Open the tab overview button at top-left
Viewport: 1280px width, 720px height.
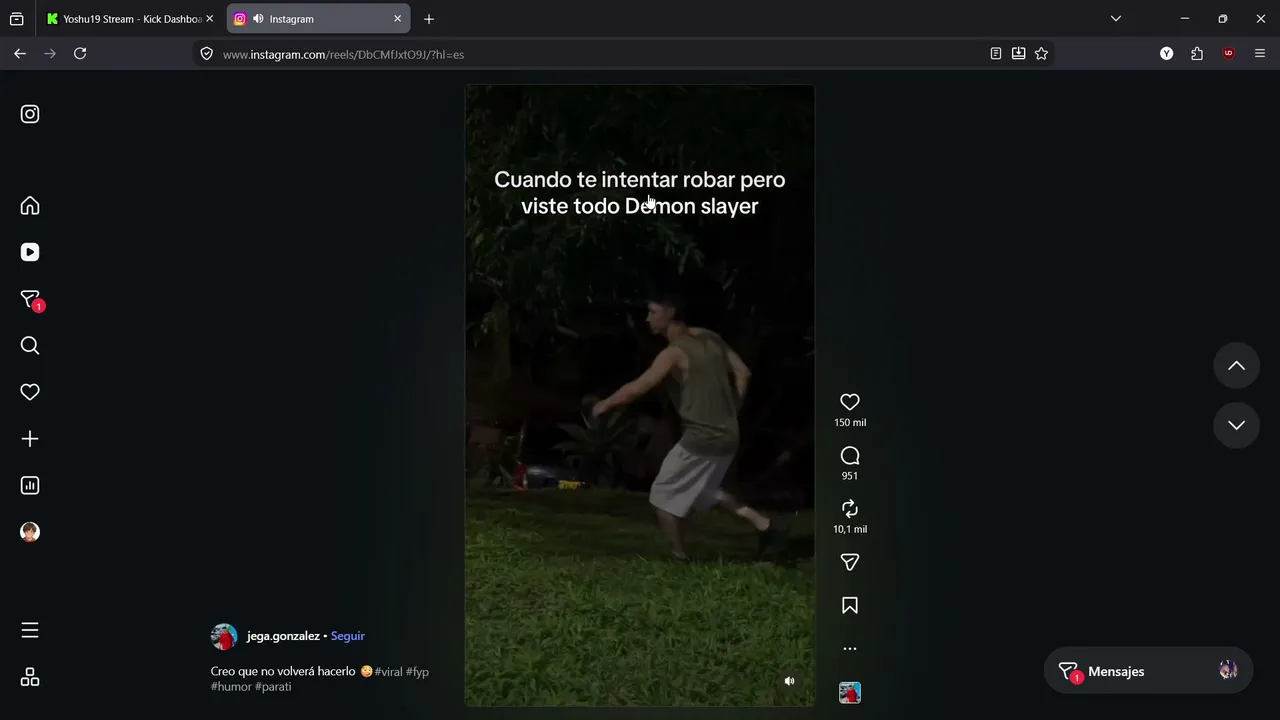pyautogui.click(x=16, y=19)
